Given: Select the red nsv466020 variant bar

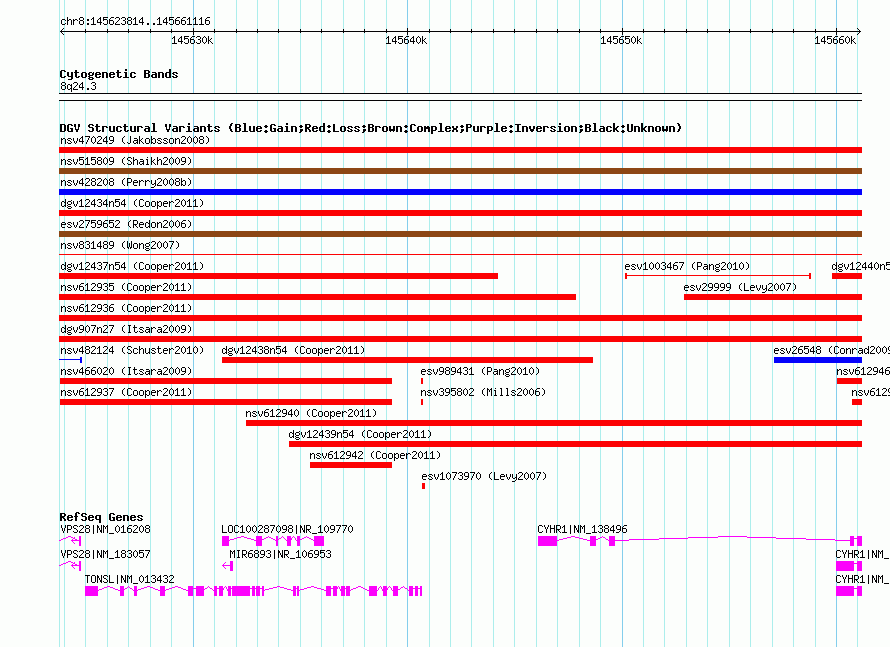Looking at the screenshot, I should tap(225, 381).
